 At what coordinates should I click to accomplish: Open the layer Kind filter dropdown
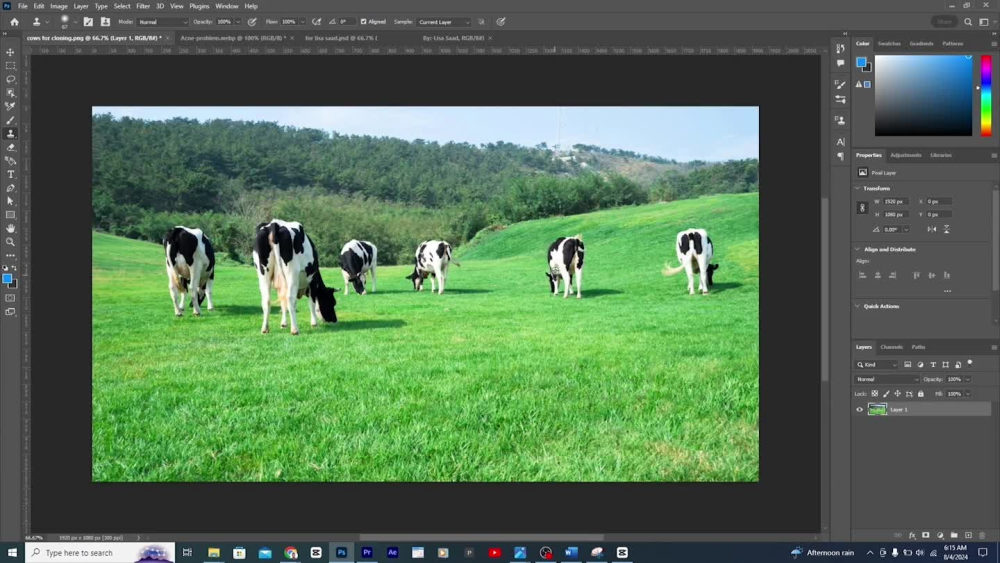click(877, 365)
